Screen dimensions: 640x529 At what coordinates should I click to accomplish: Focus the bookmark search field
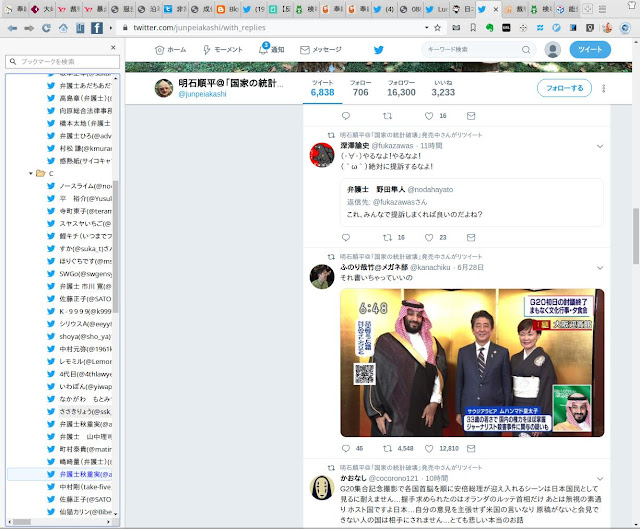(62, 62)
